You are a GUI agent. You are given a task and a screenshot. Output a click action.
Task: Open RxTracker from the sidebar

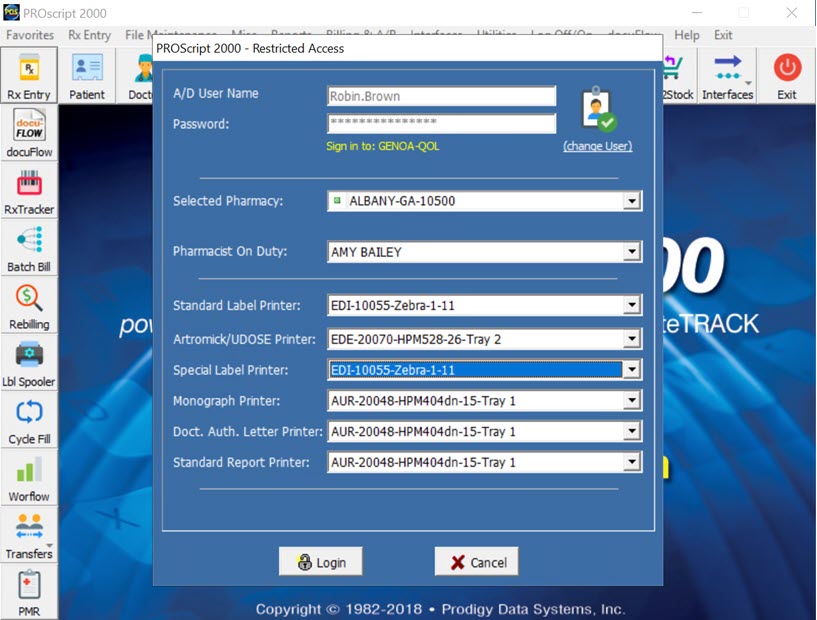[x=29, y=190]
